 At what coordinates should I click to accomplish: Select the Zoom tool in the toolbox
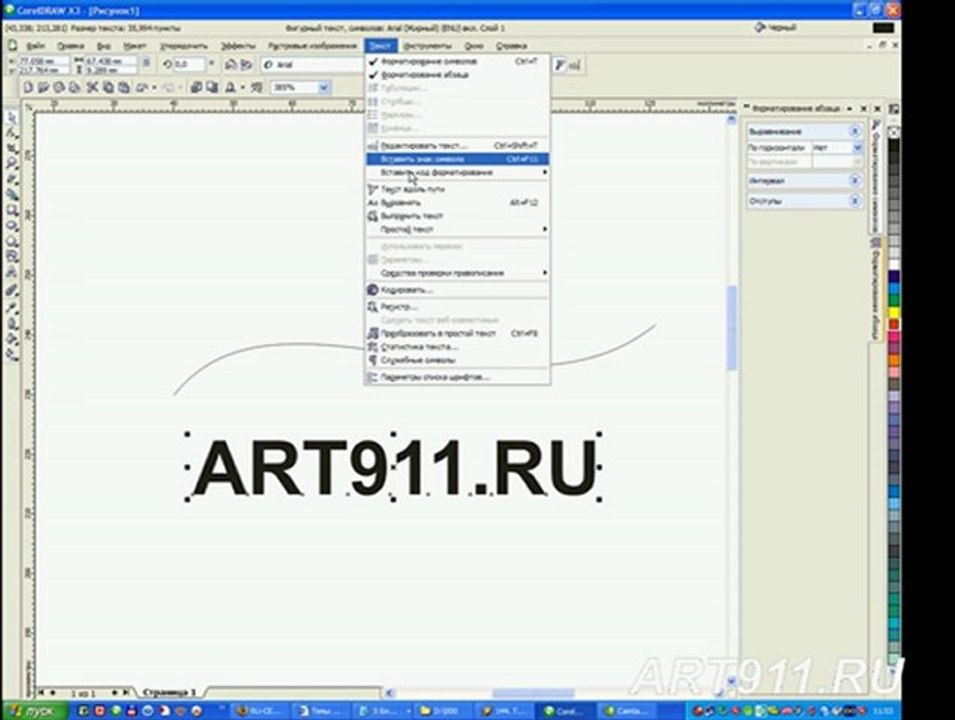click(x=12, y=163)
